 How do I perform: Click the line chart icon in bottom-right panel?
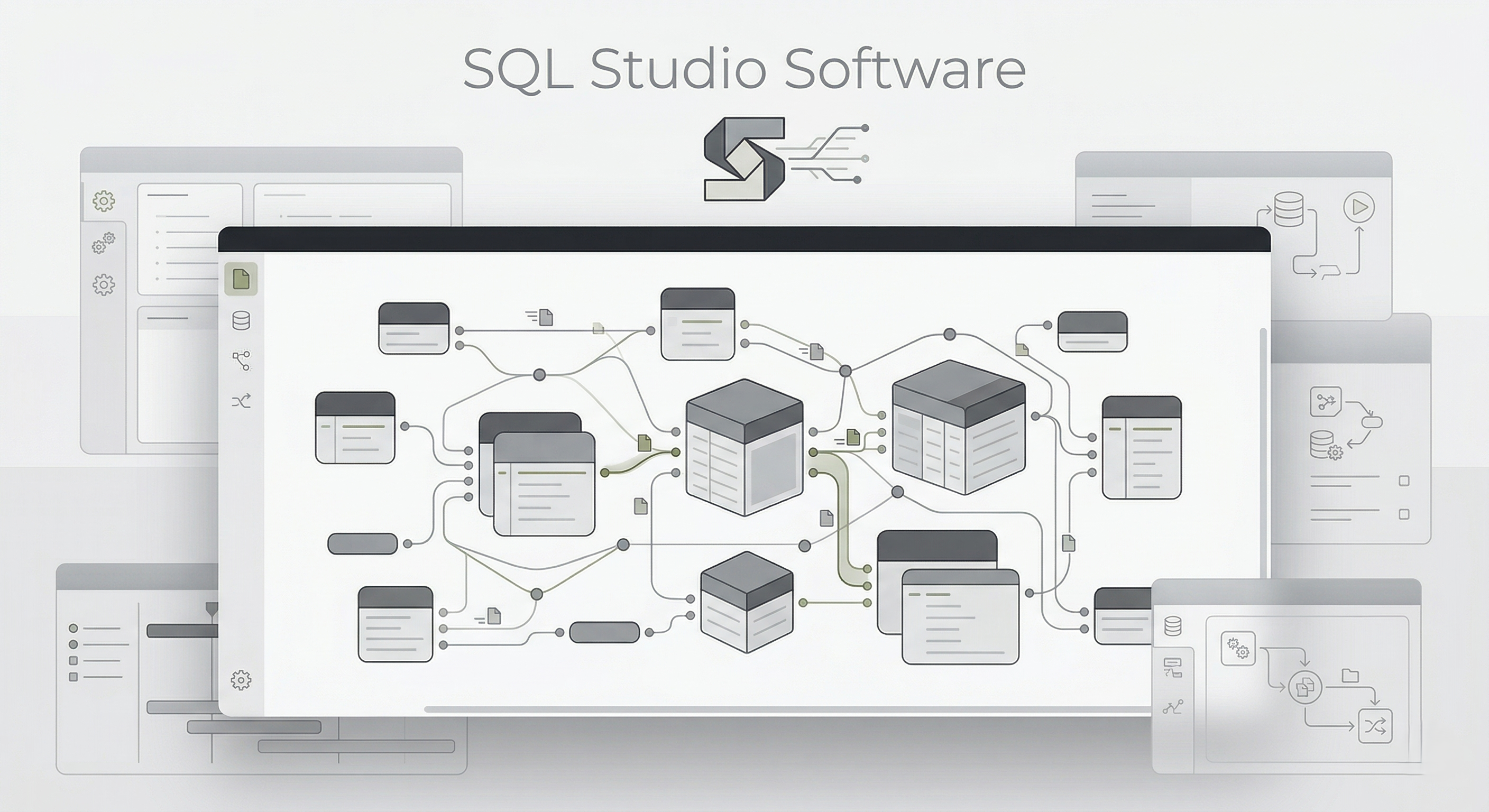coord(1173,707)
